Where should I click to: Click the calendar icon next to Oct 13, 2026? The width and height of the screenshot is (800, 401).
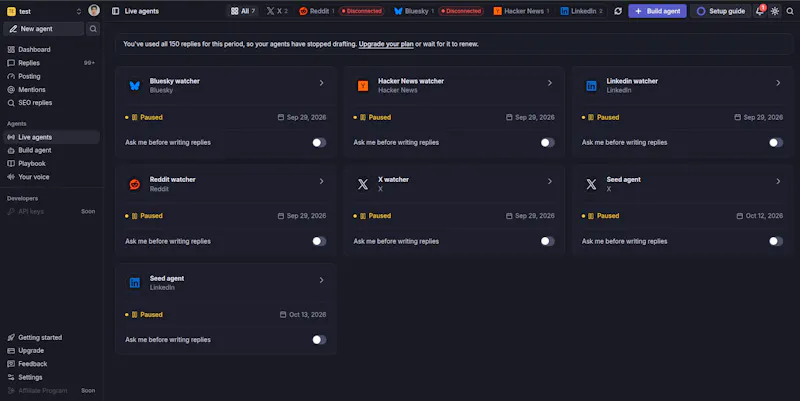283,314
